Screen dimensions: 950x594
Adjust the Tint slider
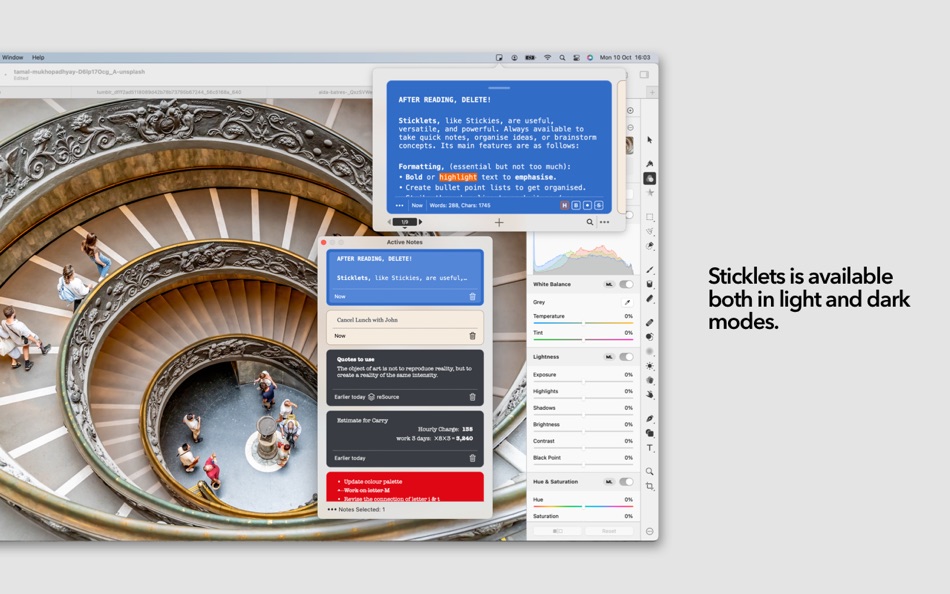[x=583, y=339]
